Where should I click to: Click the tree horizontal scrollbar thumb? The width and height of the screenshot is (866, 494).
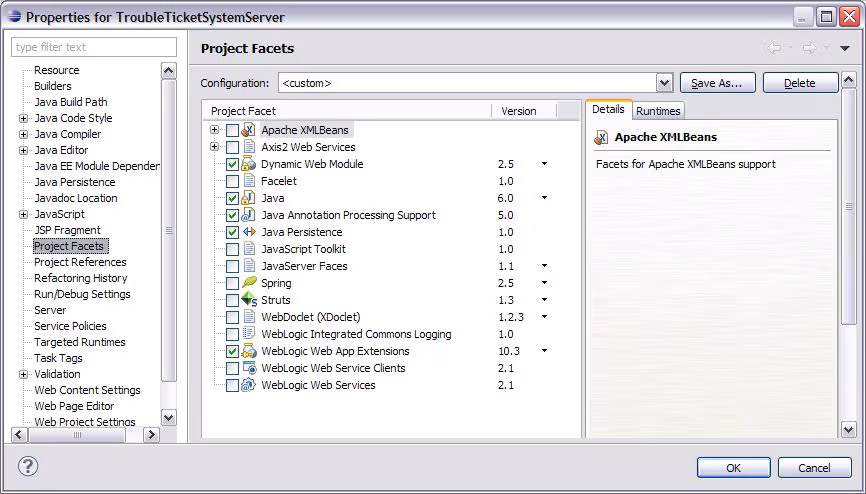[77, 435]
